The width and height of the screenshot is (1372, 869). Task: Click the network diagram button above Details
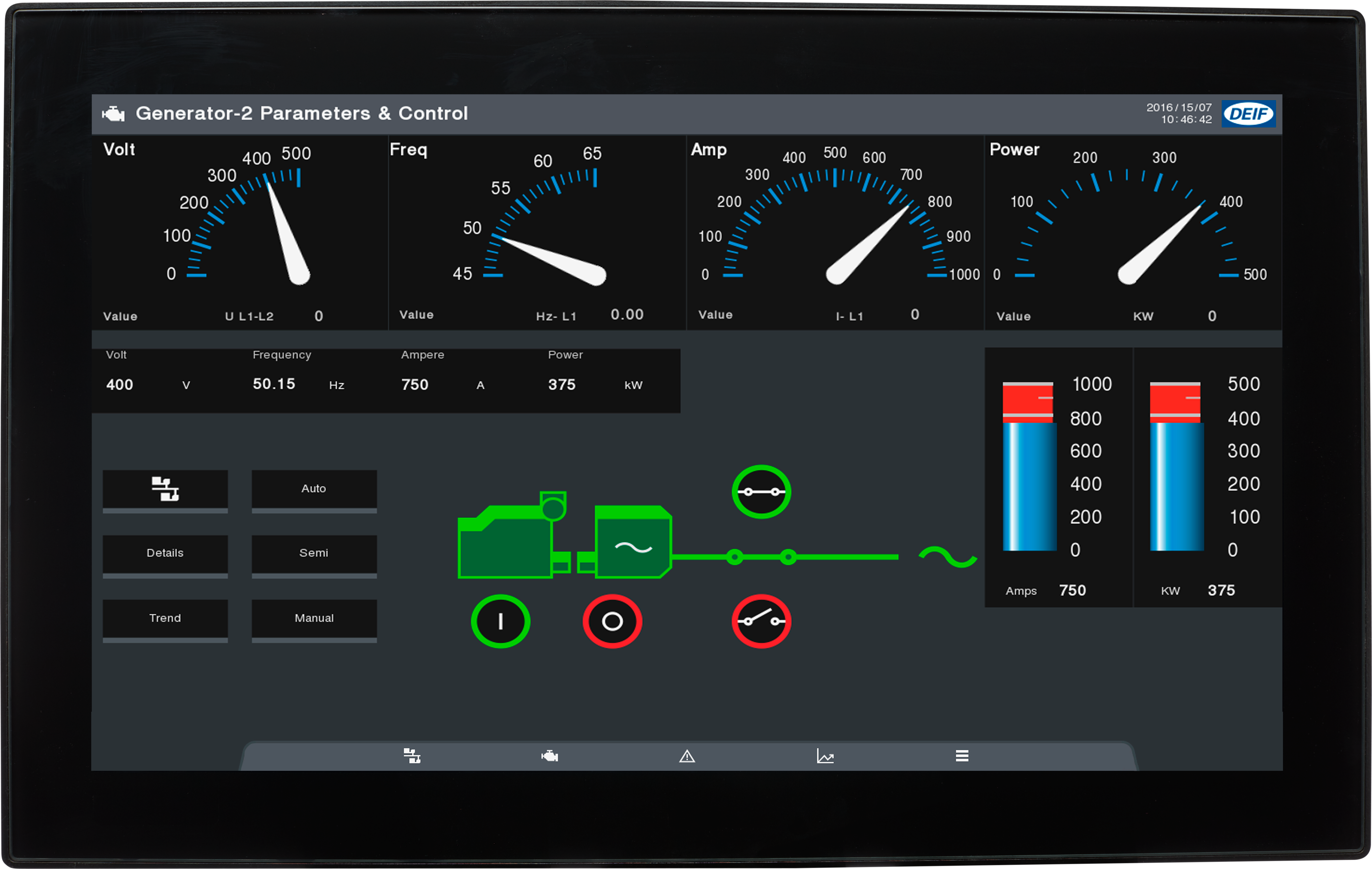tap(165, 488)
